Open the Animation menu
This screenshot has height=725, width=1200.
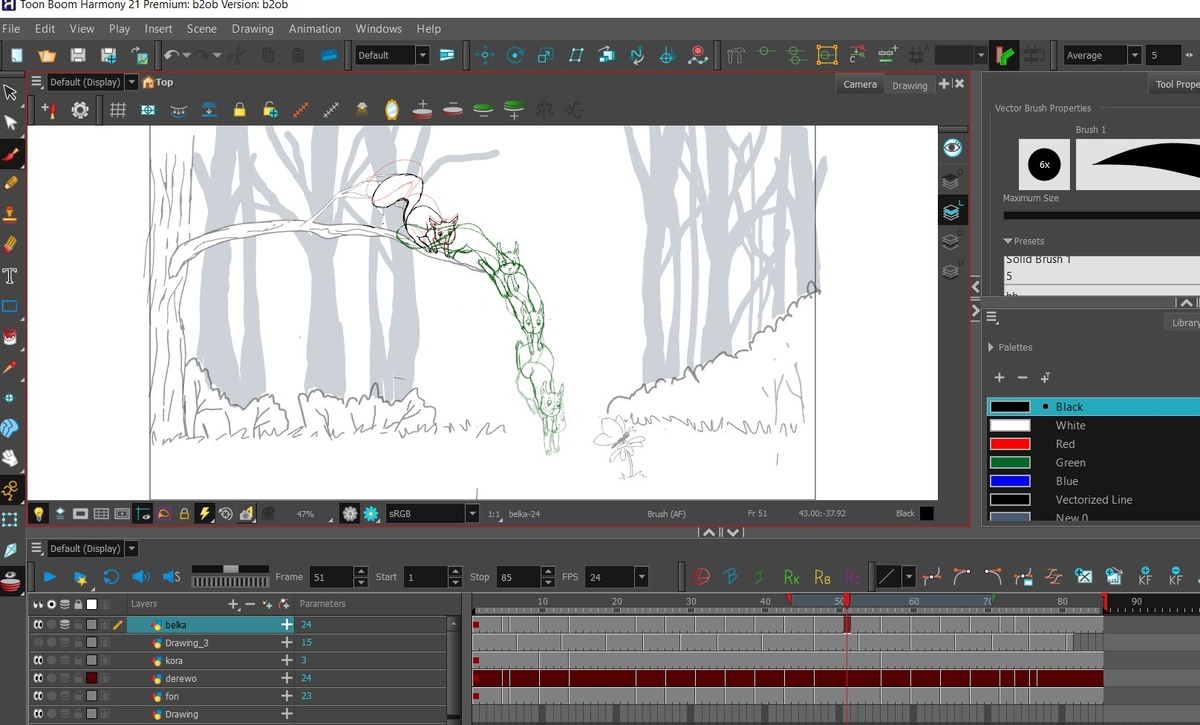pos(315,29)
